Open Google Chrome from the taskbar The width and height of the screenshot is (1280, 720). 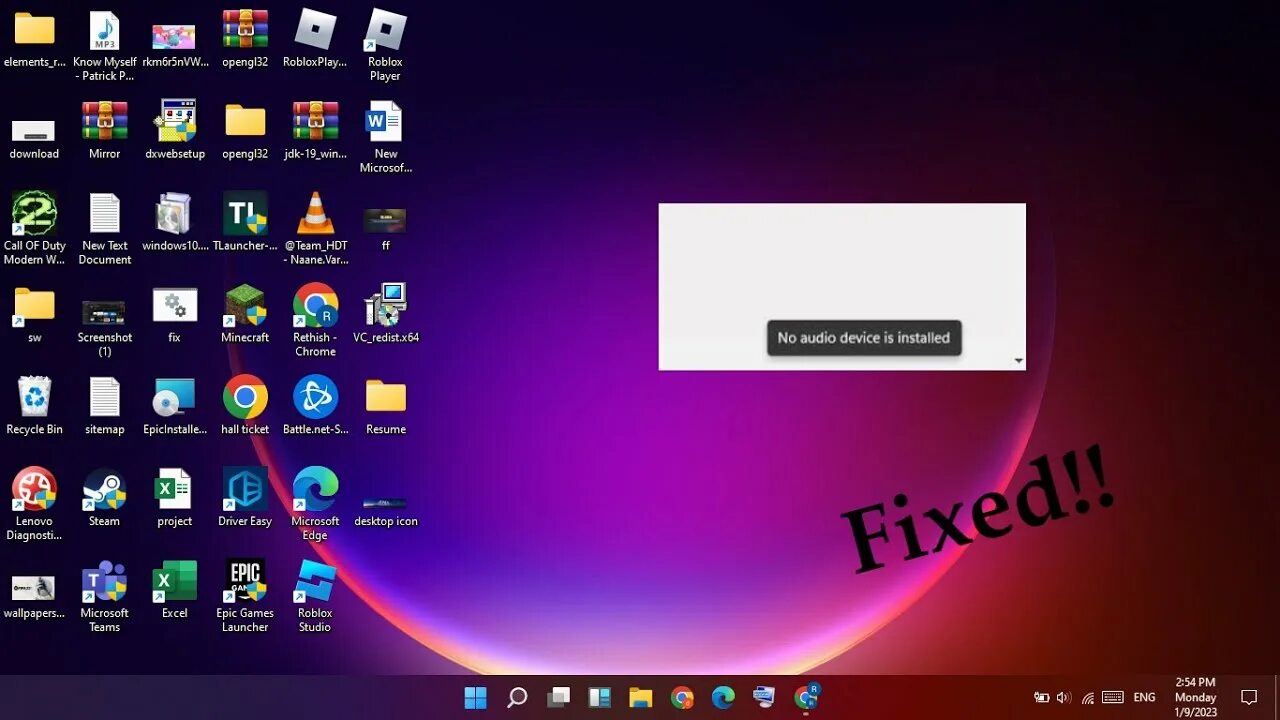(682, 697)
